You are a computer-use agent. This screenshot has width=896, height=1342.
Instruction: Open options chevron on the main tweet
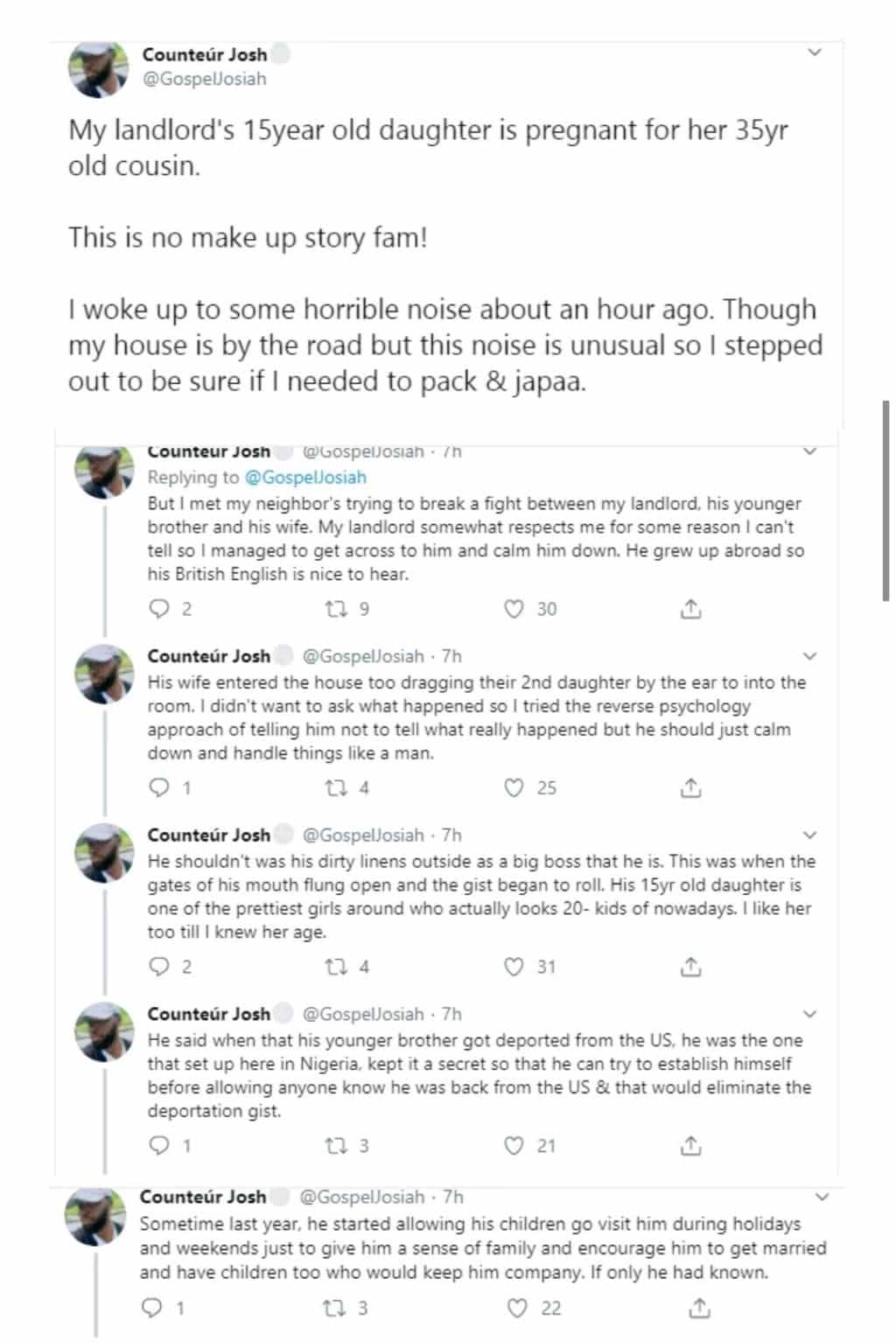click(x=815, y=52)
